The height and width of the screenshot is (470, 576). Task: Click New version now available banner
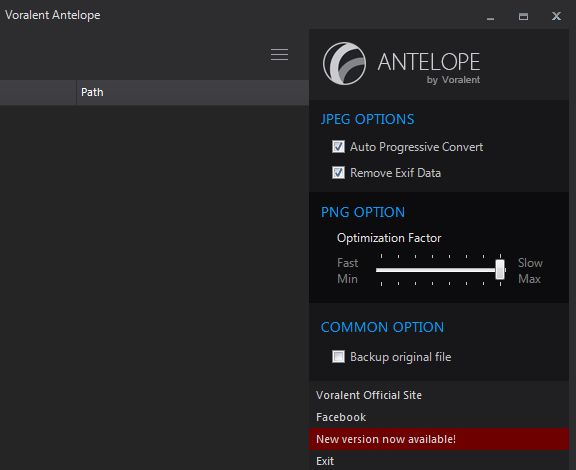439,439
